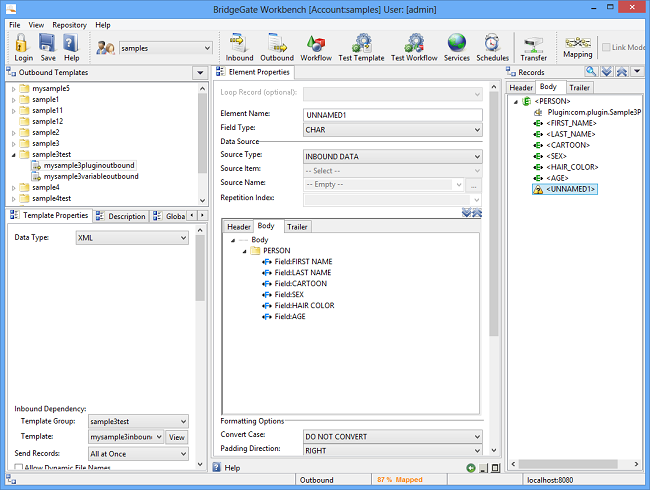Open the Help menu in menu bar

click(102, 25)
